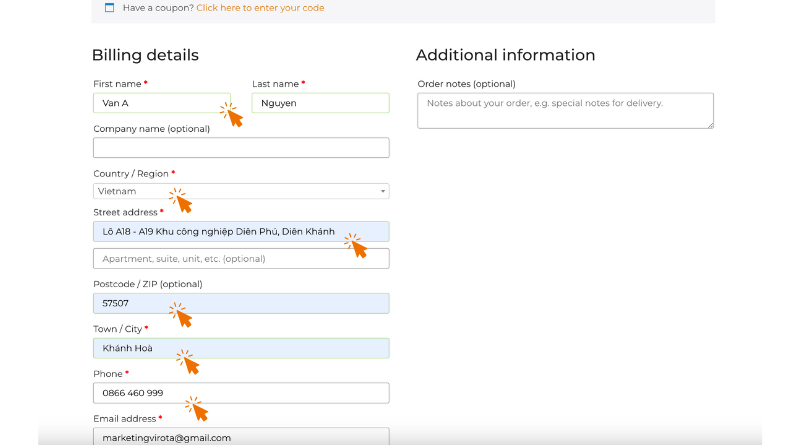The width and height of the screenshot is (800, 445).
Task: Click the orange cursor icon on Town / City field
Action: [x=188, y=362]
